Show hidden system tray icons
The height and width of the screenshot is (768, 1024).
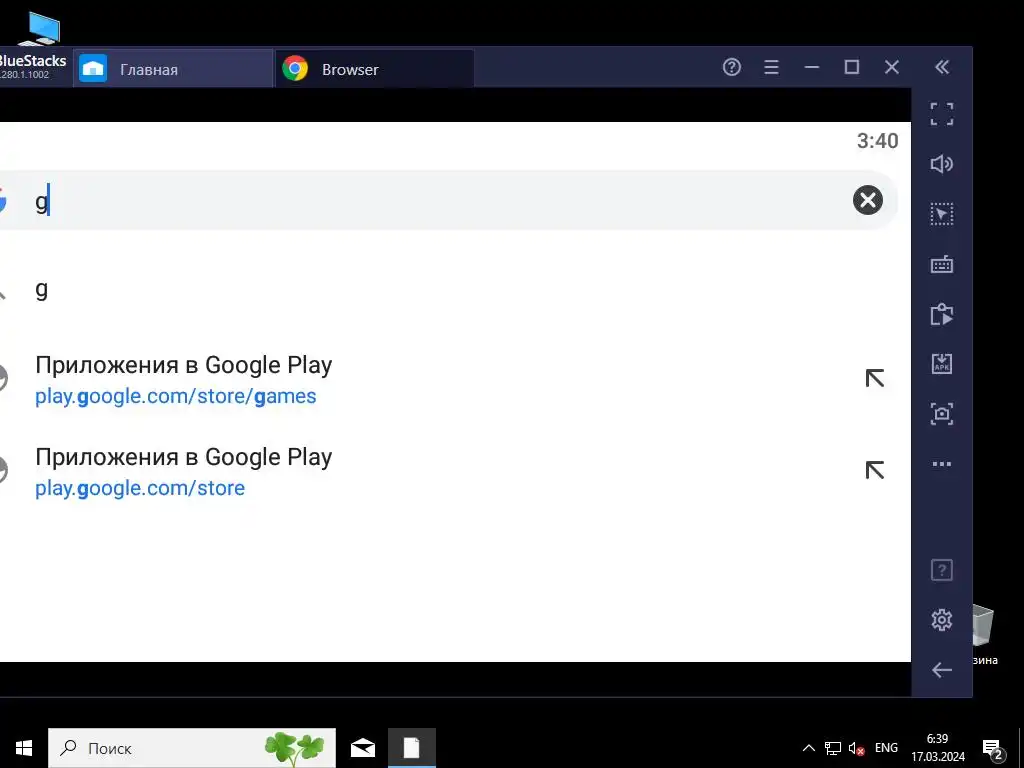(x=808, y=748)
